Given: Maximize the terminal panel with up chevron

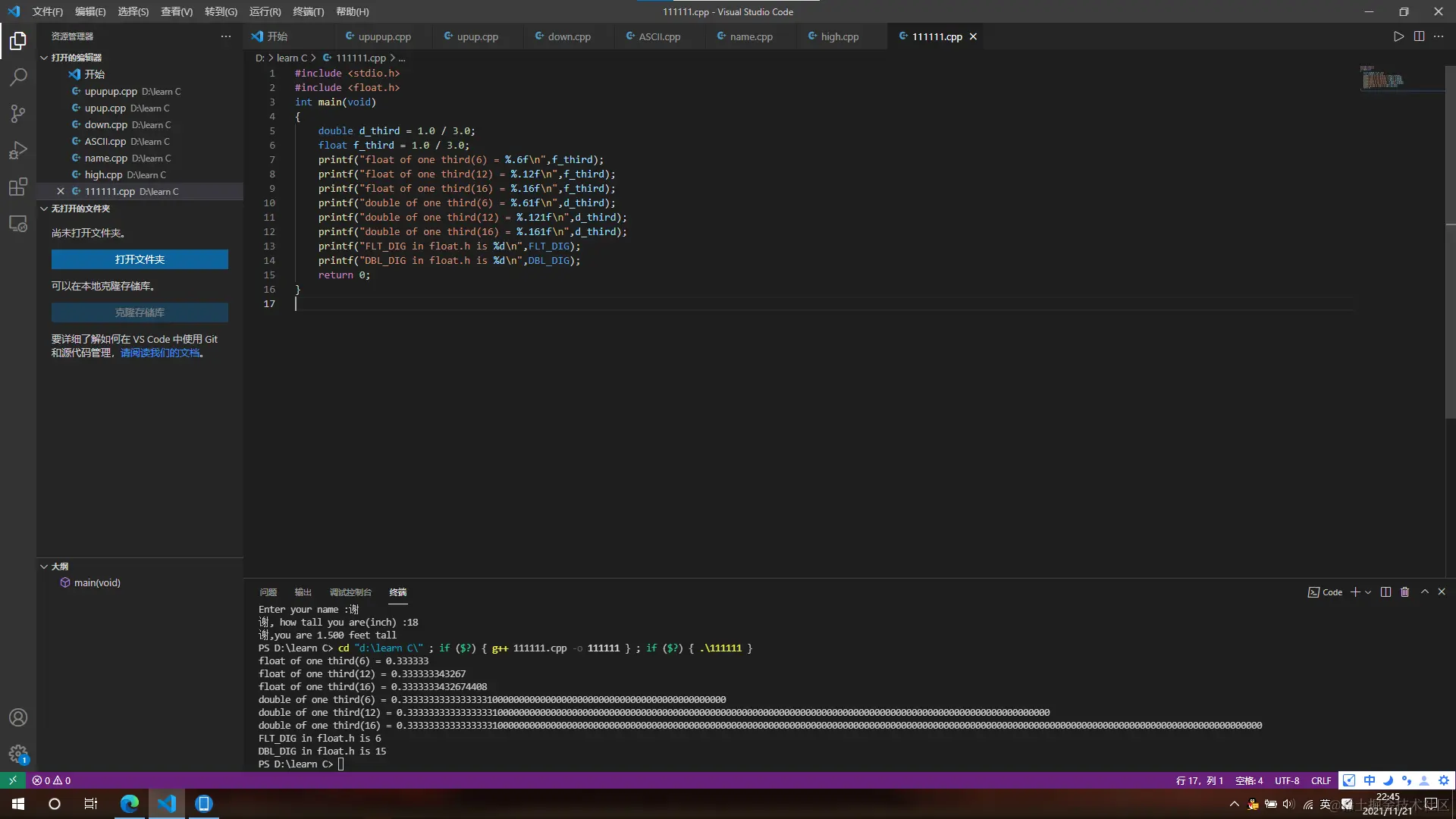Looking at the screenshot, I should 1424,592.
